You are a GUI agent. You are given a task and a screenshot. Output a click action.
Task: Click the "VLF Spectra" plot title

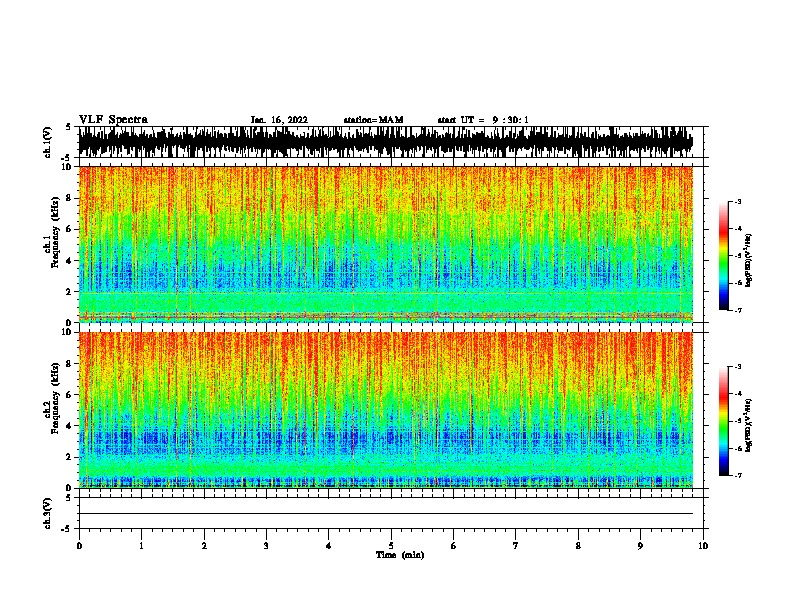[x=113, y=120]
